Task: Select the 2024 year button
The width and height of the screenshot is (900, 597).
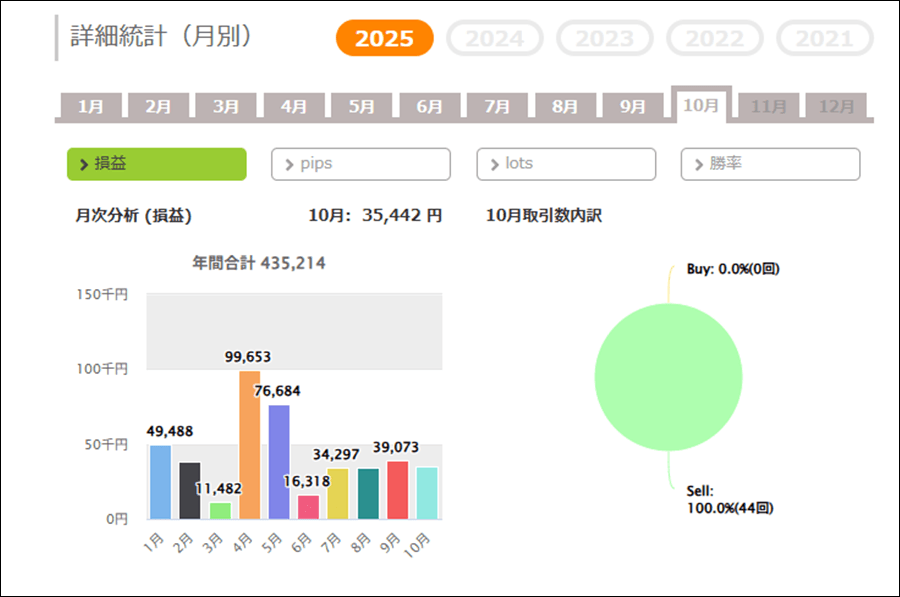Action: point(494,39)
